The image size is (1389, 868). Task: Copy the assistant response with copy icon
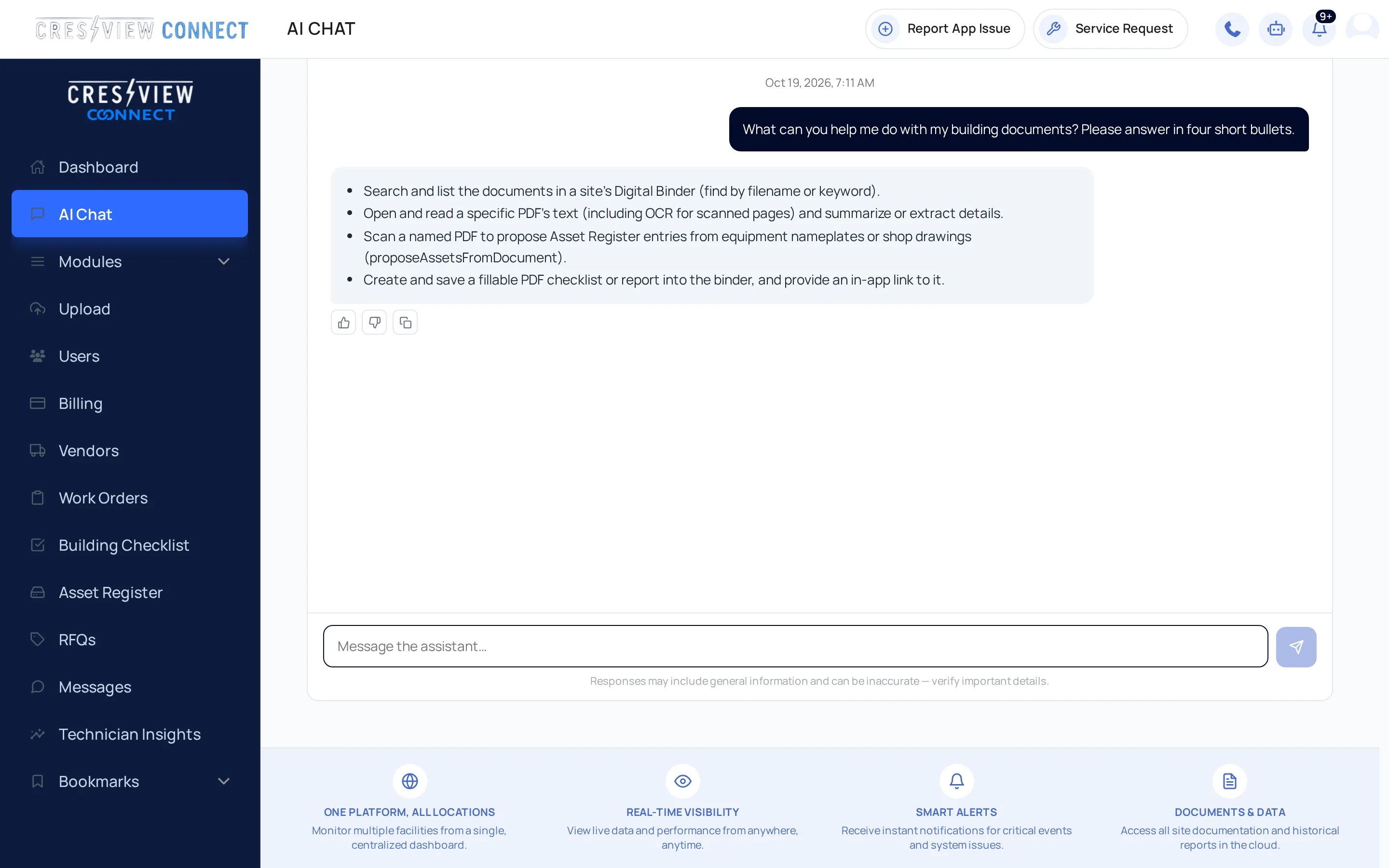405,323
